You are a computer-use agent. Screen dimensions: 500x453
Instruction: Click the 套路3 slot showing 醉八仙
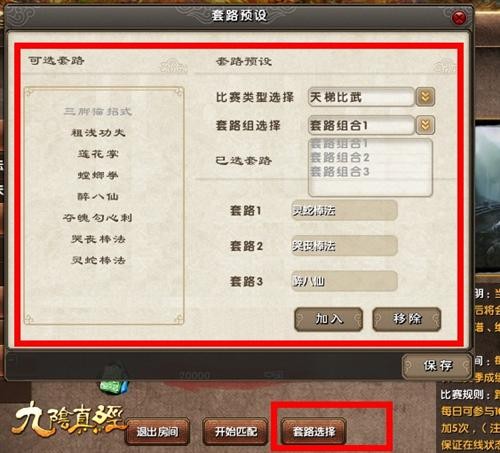click(344, 281)
